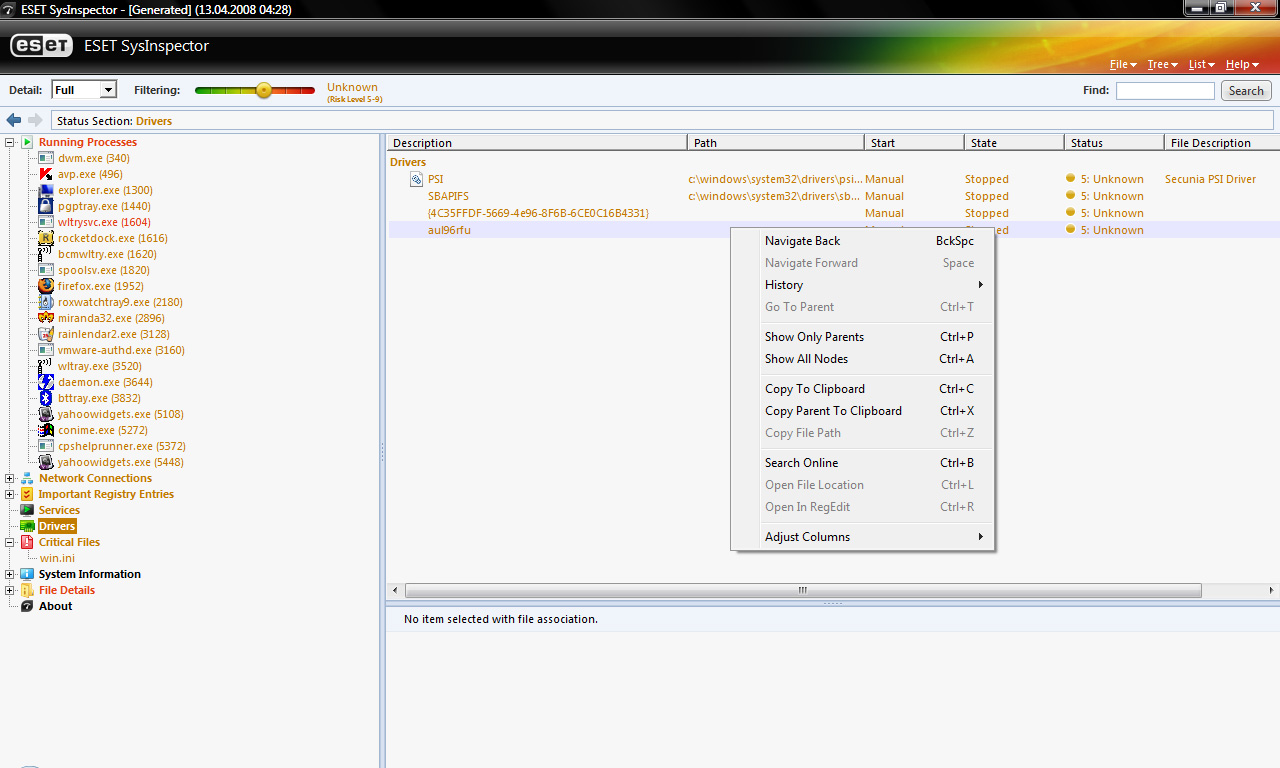
Task: Select Show Only Parents
Action: (x=863, y=337)
